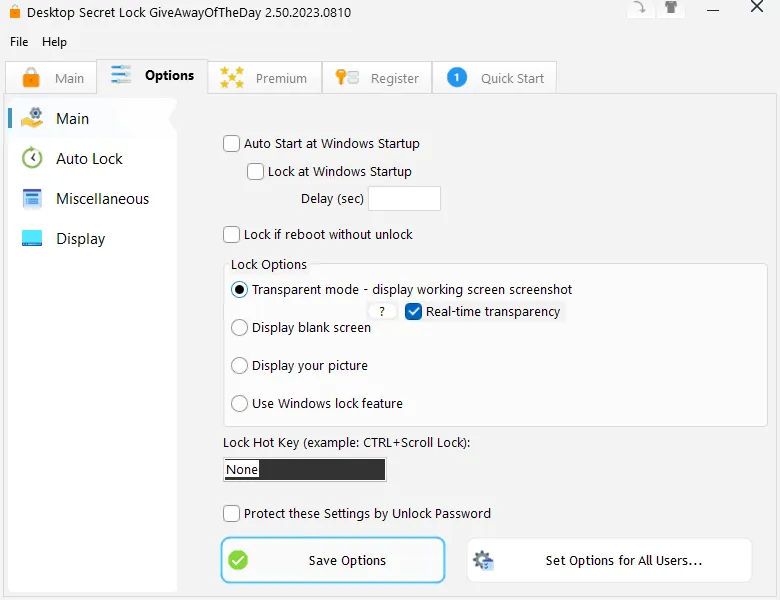The height and width of the screenshot is (600, 780).
Task: Open the Help menu
Action: [x=54, y=42]
